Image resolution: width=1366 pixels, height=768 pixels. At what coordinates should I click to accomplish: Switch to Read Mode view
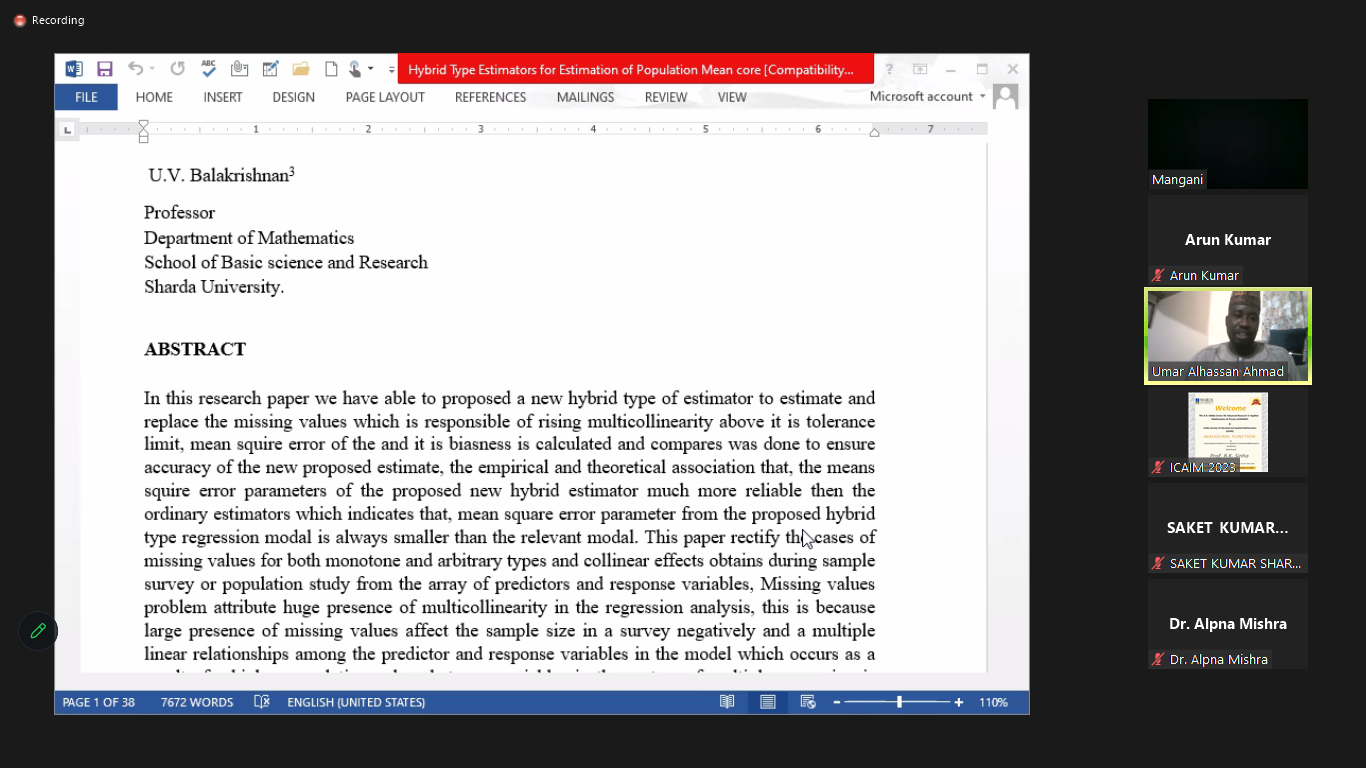pos(727,702)
